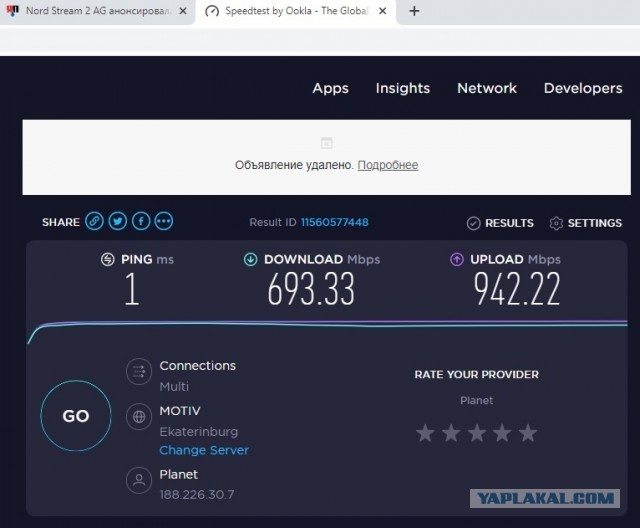The width and height of the screenshot is (640, 528).
Task: Start test with the GO button
Action: 76,416
